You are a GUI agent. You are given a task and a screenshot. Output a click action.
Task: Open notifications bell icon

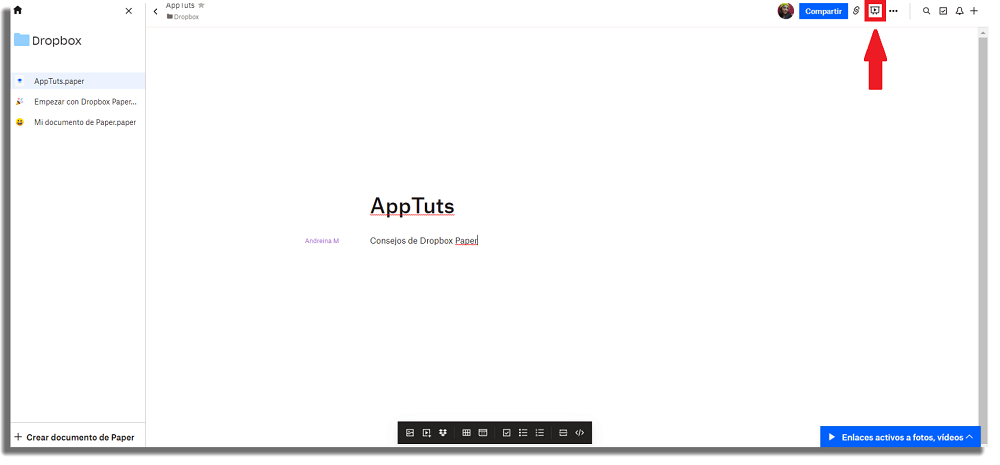(x=959, y=11)
